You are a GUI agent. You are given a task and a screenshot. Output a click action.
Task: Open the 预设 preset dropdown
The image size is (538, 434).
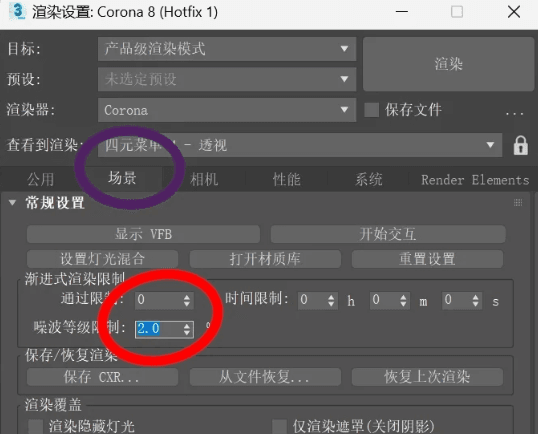227,79
